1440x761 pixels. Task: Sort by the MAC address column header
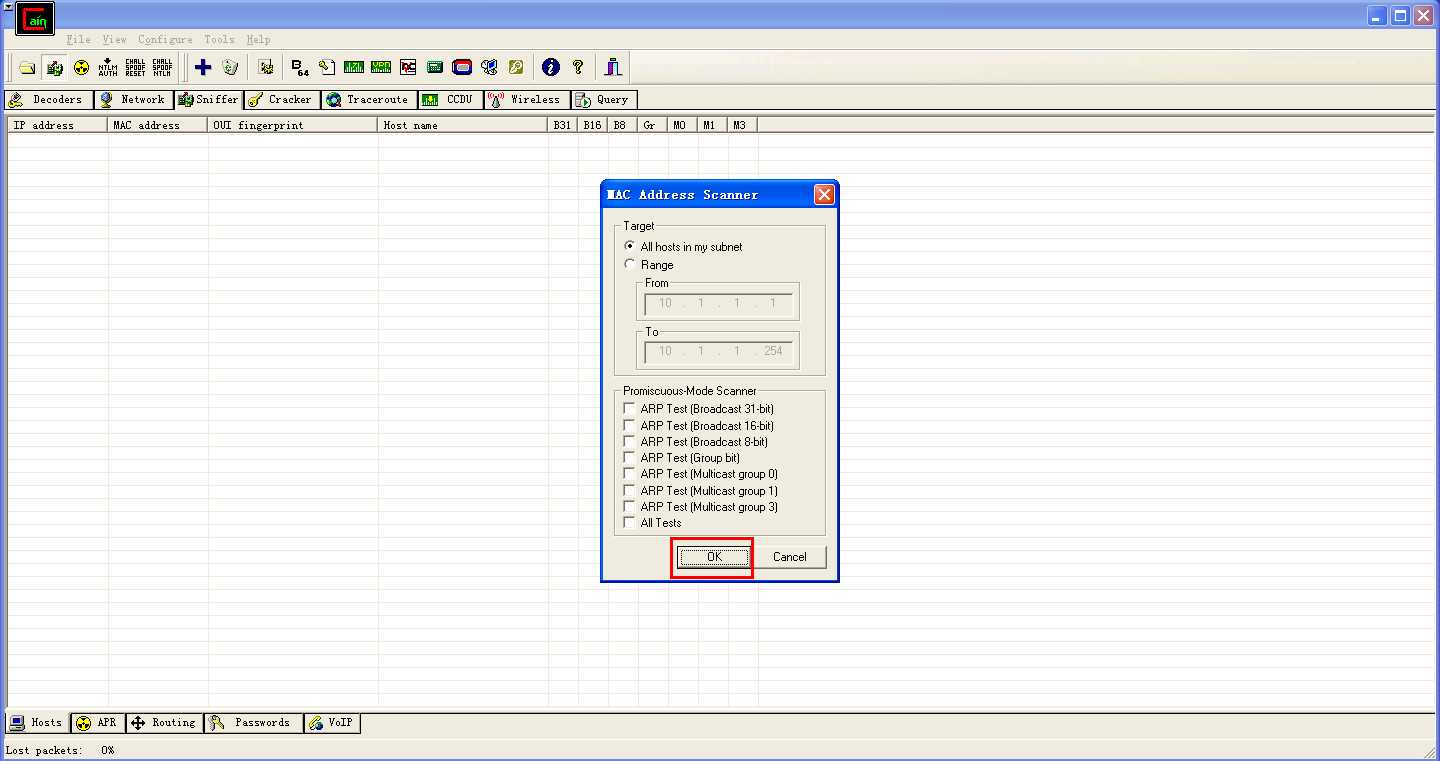point(158,125)
